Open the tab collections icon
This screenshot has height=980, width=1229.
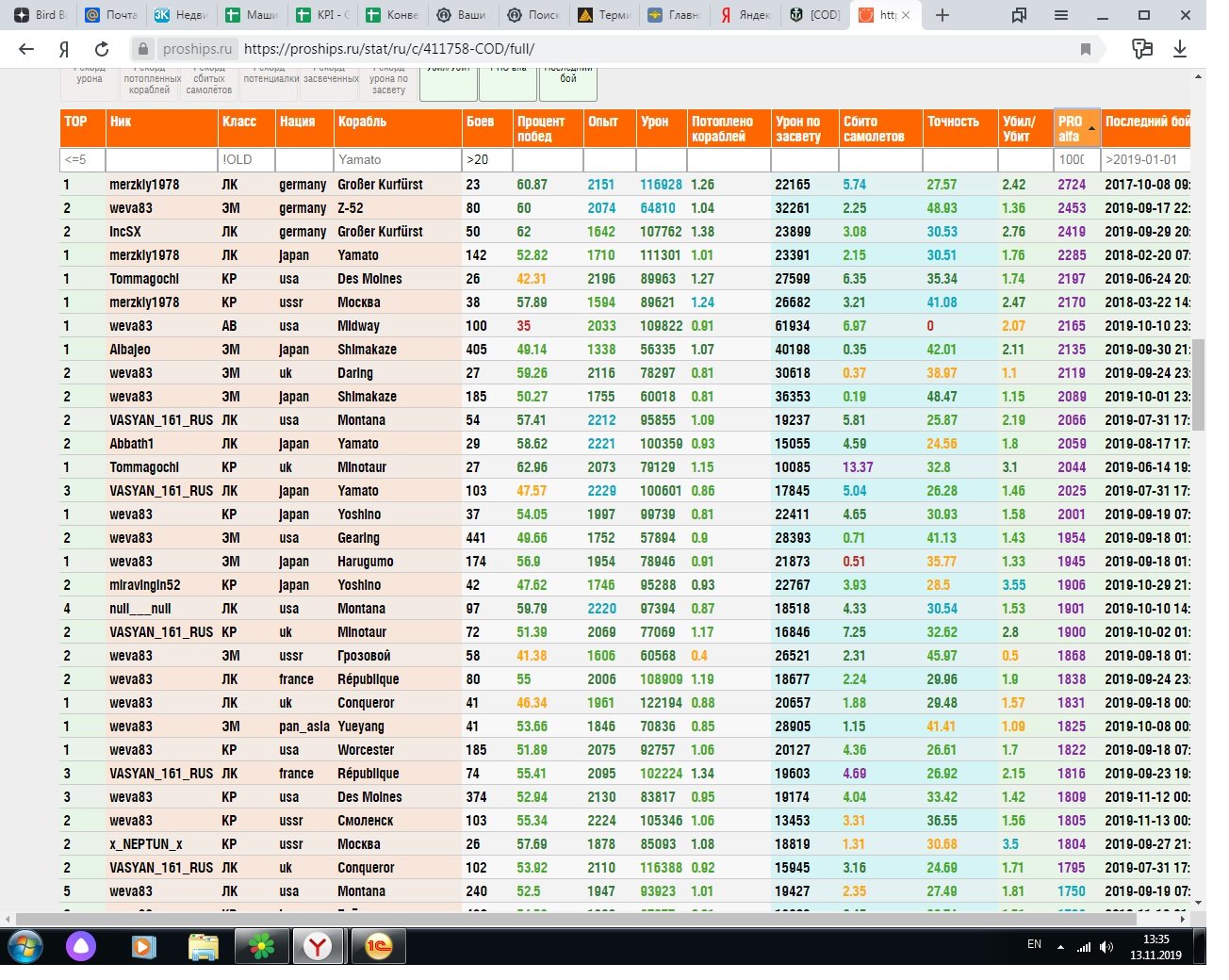[1019, 15]
